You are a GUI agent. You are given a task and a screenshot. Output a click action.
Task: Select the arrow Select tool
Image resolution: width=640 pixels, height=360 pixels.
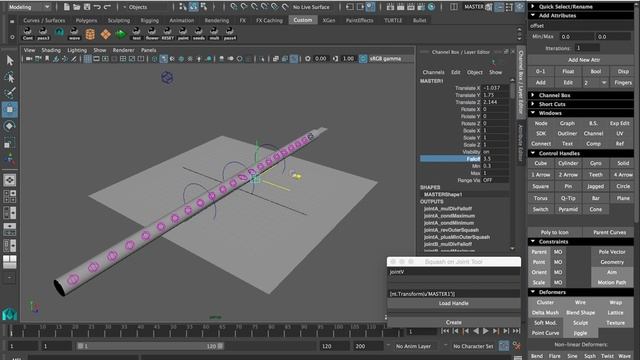[x=10, y=61]
